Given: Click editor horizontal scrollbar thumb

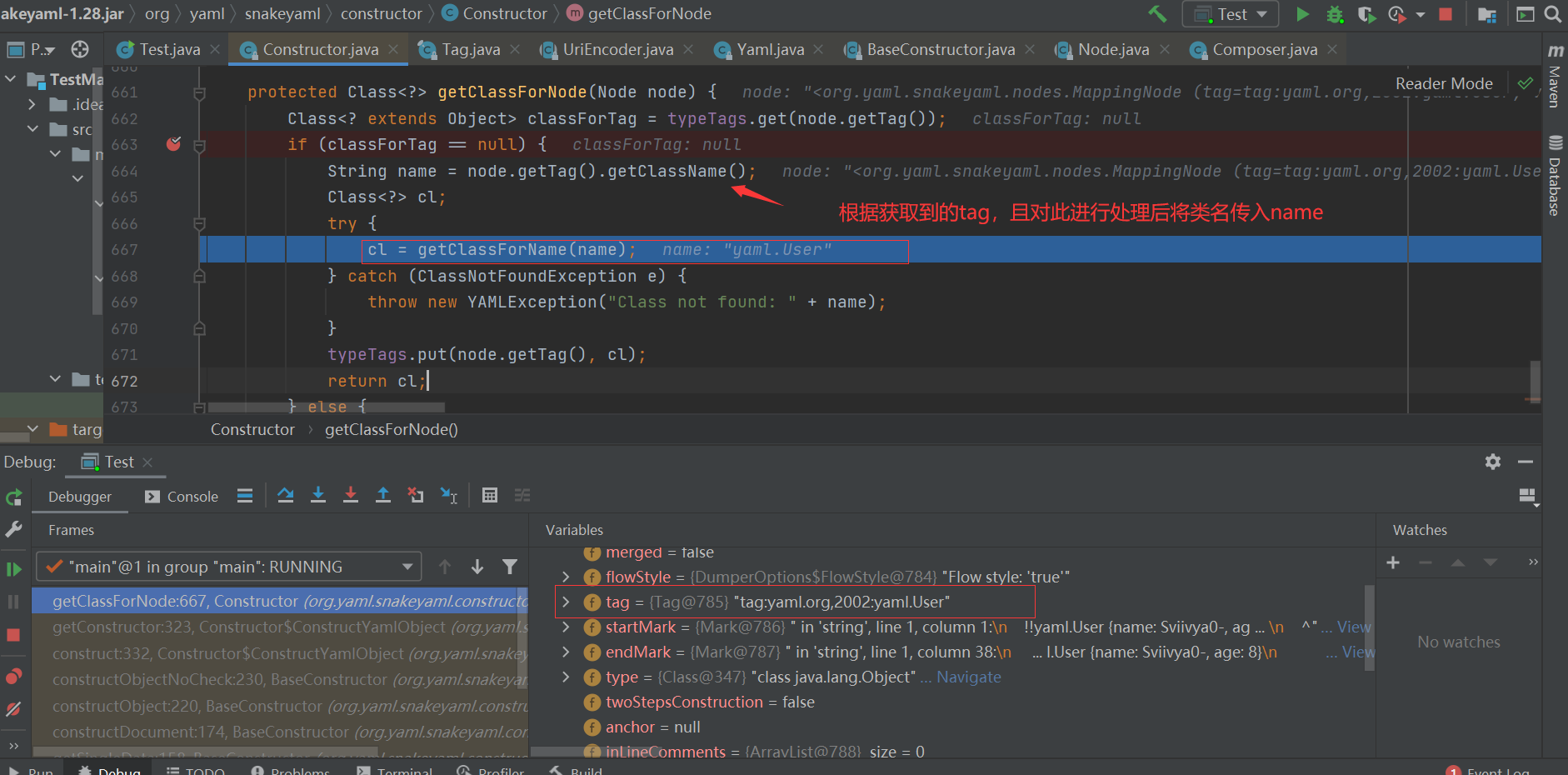Looking at the screenshot, I should (x=326, y=407).
